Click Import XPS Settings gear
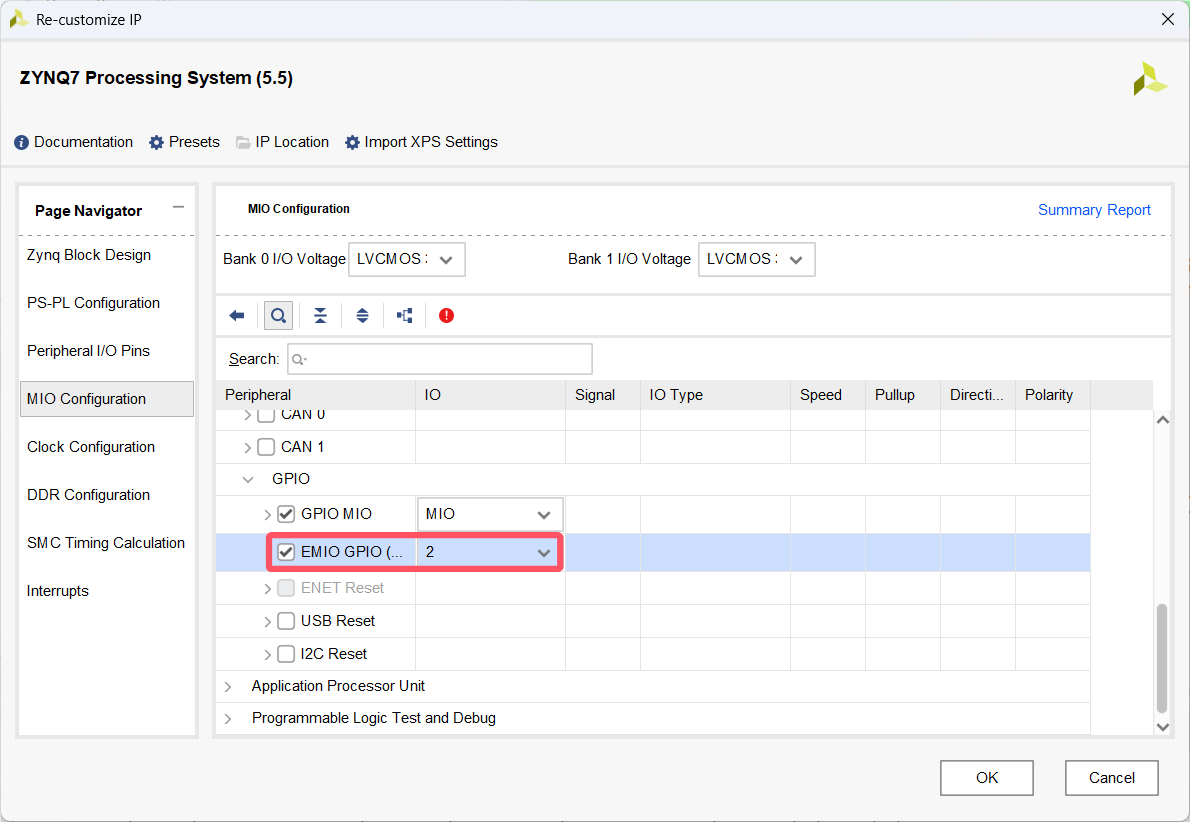Screen dimensions: 1190x822 click(x=421, y=142)
